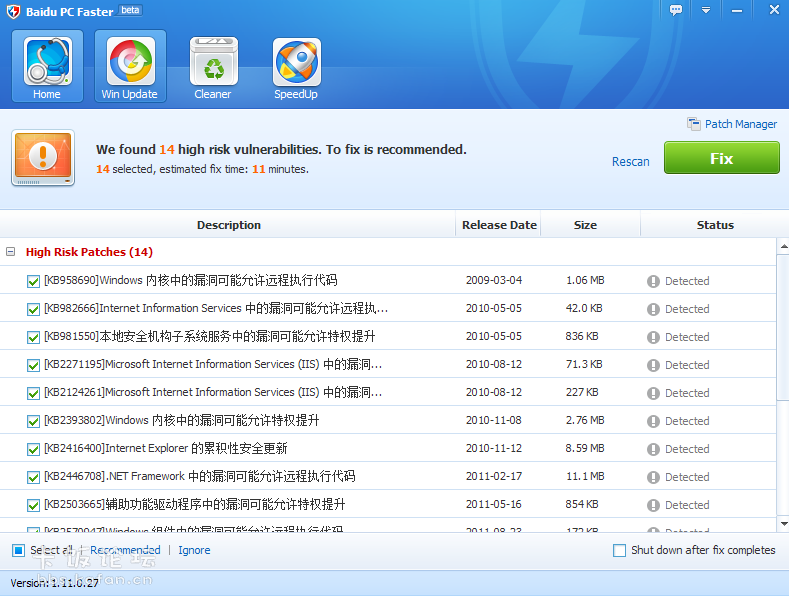Collapse the High Risk Patches group
Viewport: 789px width, 596px height.
(x=10, y=252)
